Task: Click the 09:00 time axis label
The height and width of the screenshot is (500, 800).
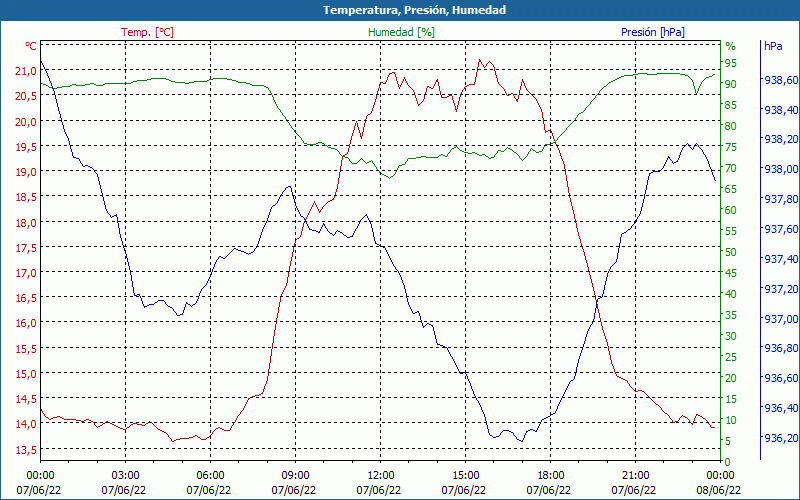Action: click(294, 475)
